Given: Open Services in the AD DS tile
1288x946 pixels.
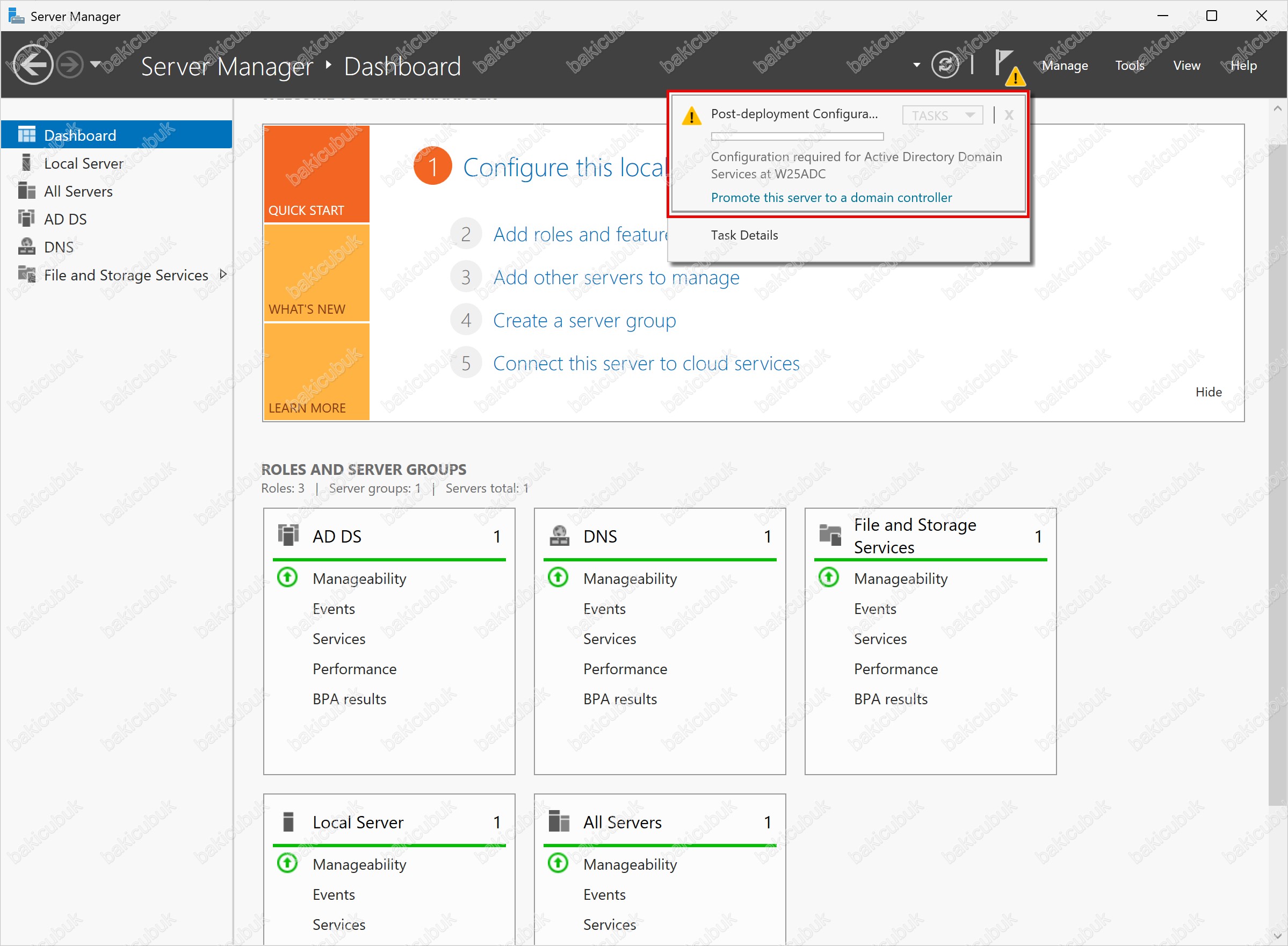Looking at the screenshot, I should click(x=339, y=639).
